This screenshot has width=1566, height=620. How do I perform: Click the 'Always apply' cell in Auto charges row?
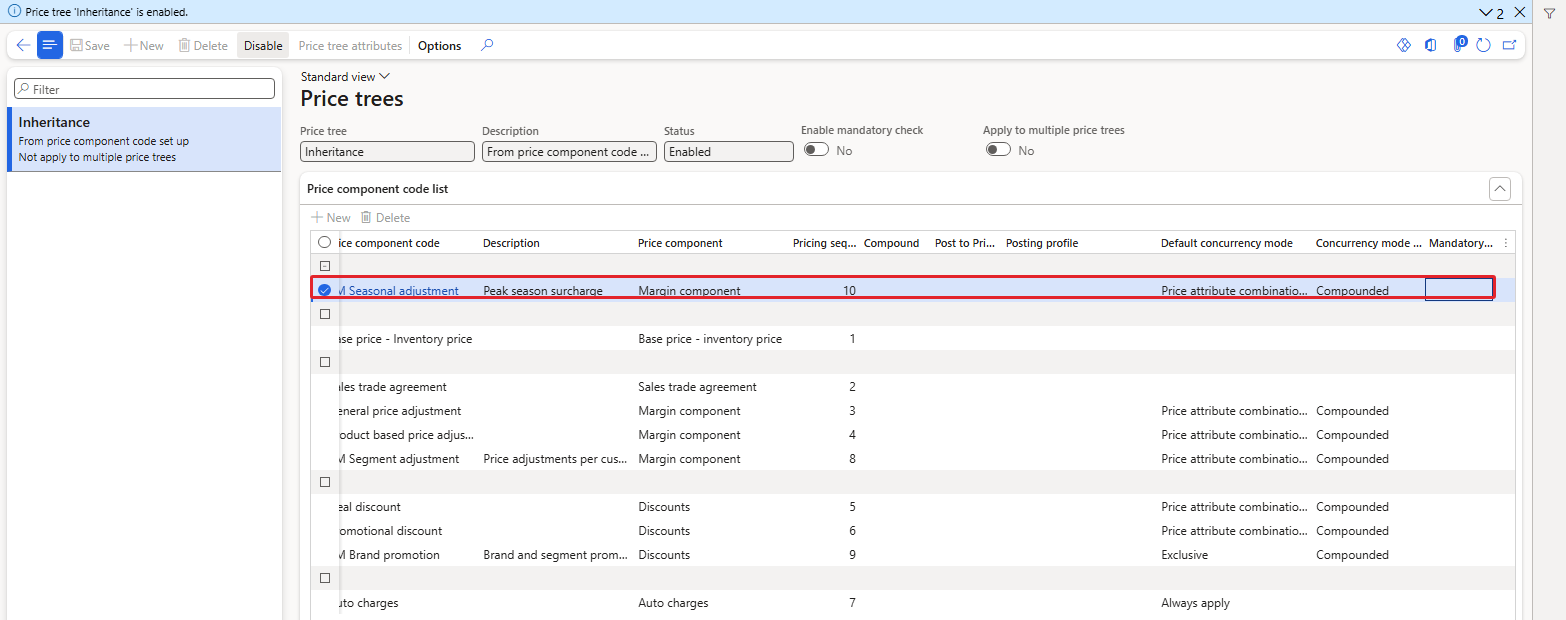[1196, 603]
